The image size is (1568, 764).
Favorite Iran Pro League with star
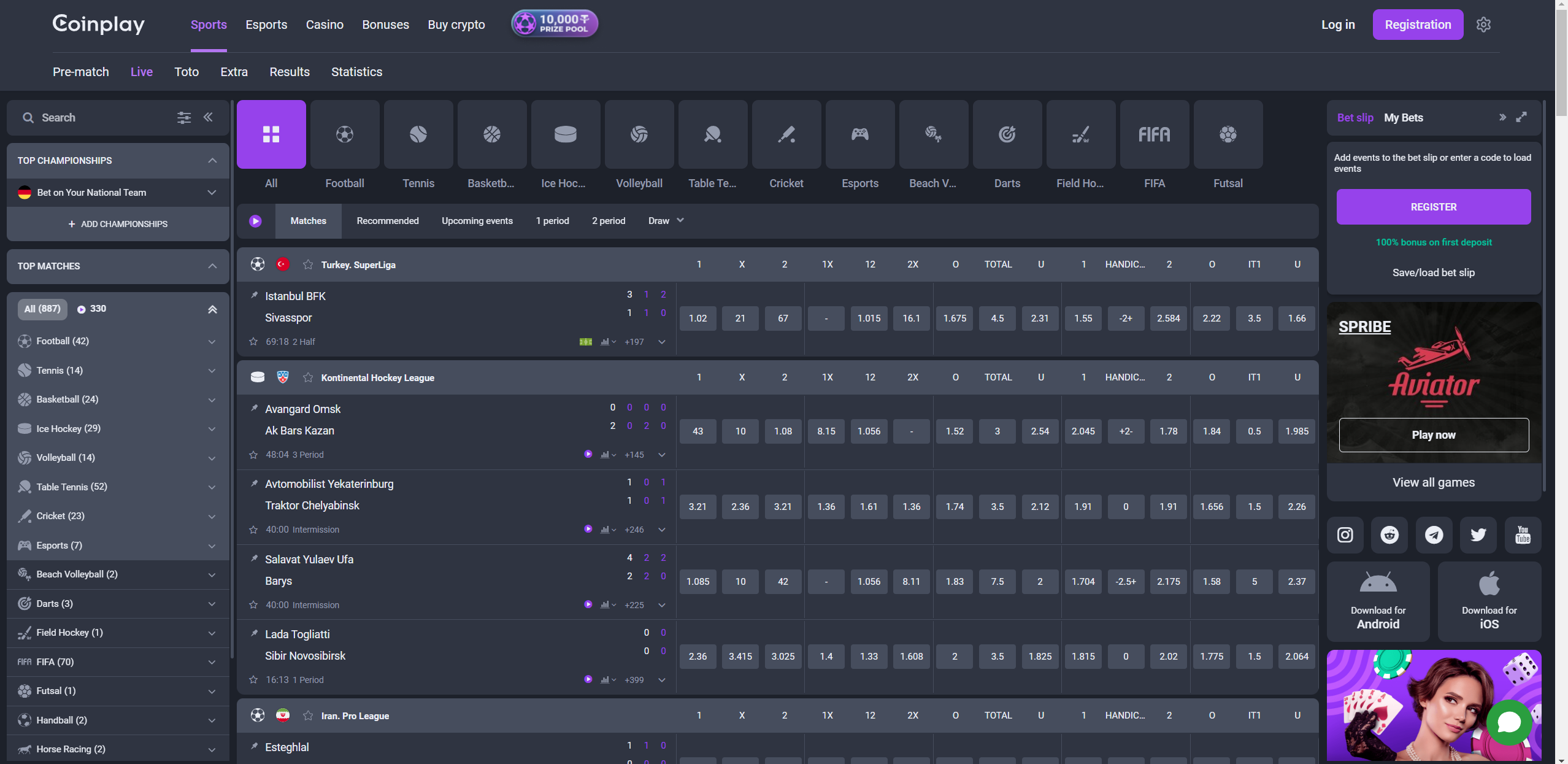[308, 716]
